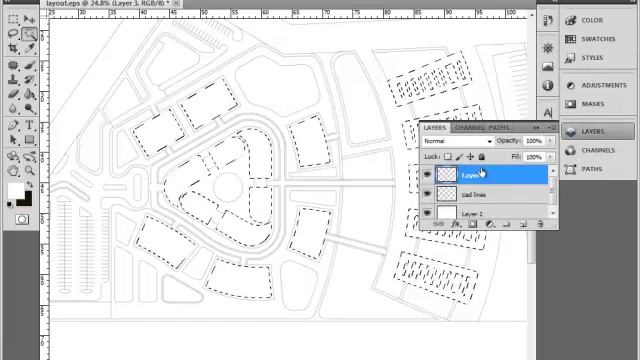Select the 3D Rotate tool
The image size is (640, 360).
point(13,156)
